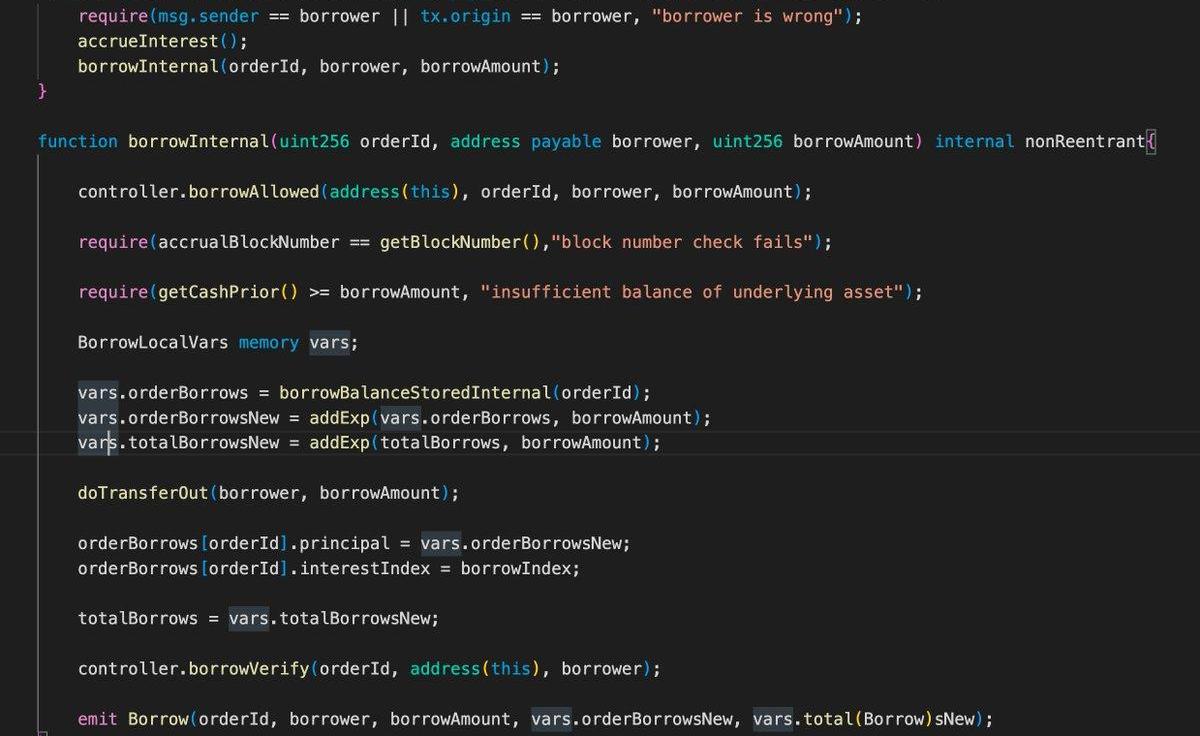The width and height of the screenshot is (1200, 736).
Task: Click the "block number check fails" string
Action: point(685,242)
